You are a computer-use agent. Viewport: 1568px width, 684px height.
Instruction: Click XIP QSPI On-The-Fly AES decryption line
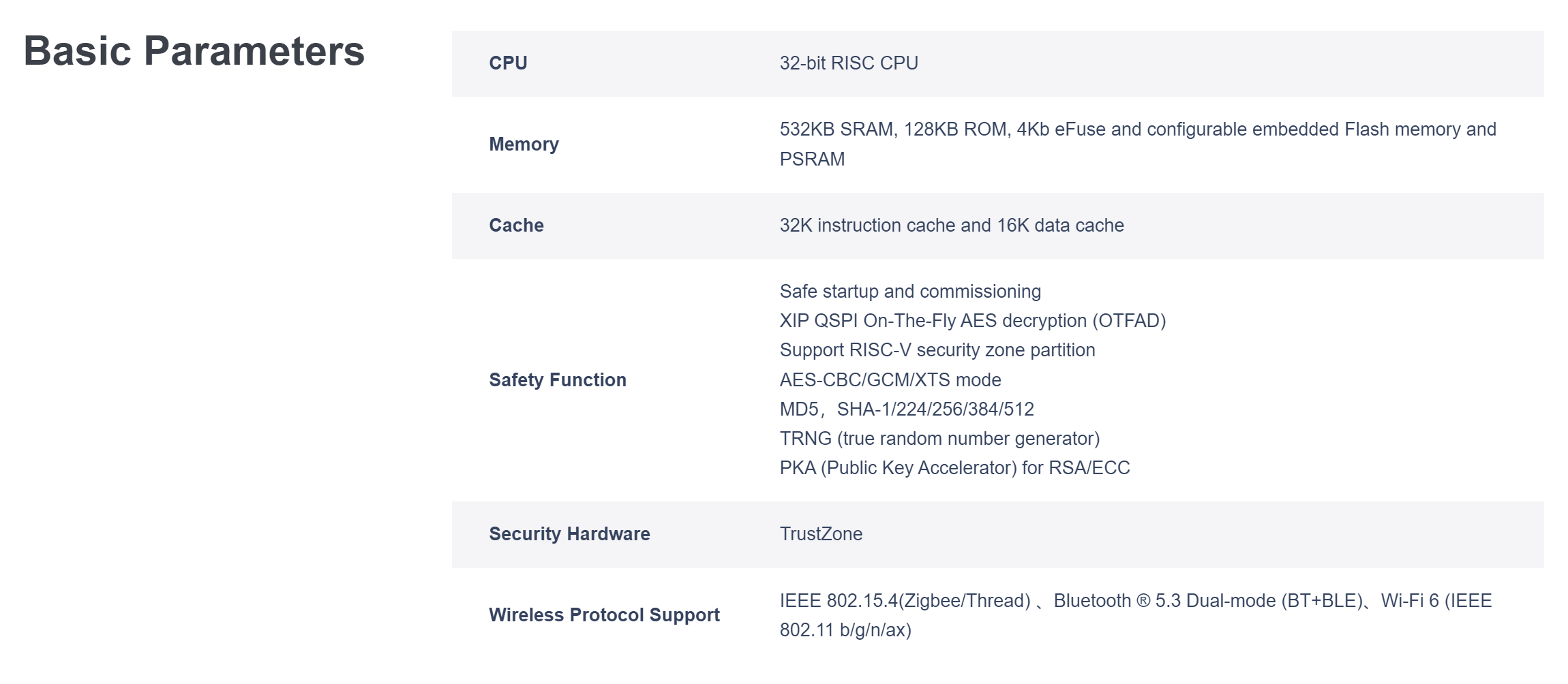[973, 321]
